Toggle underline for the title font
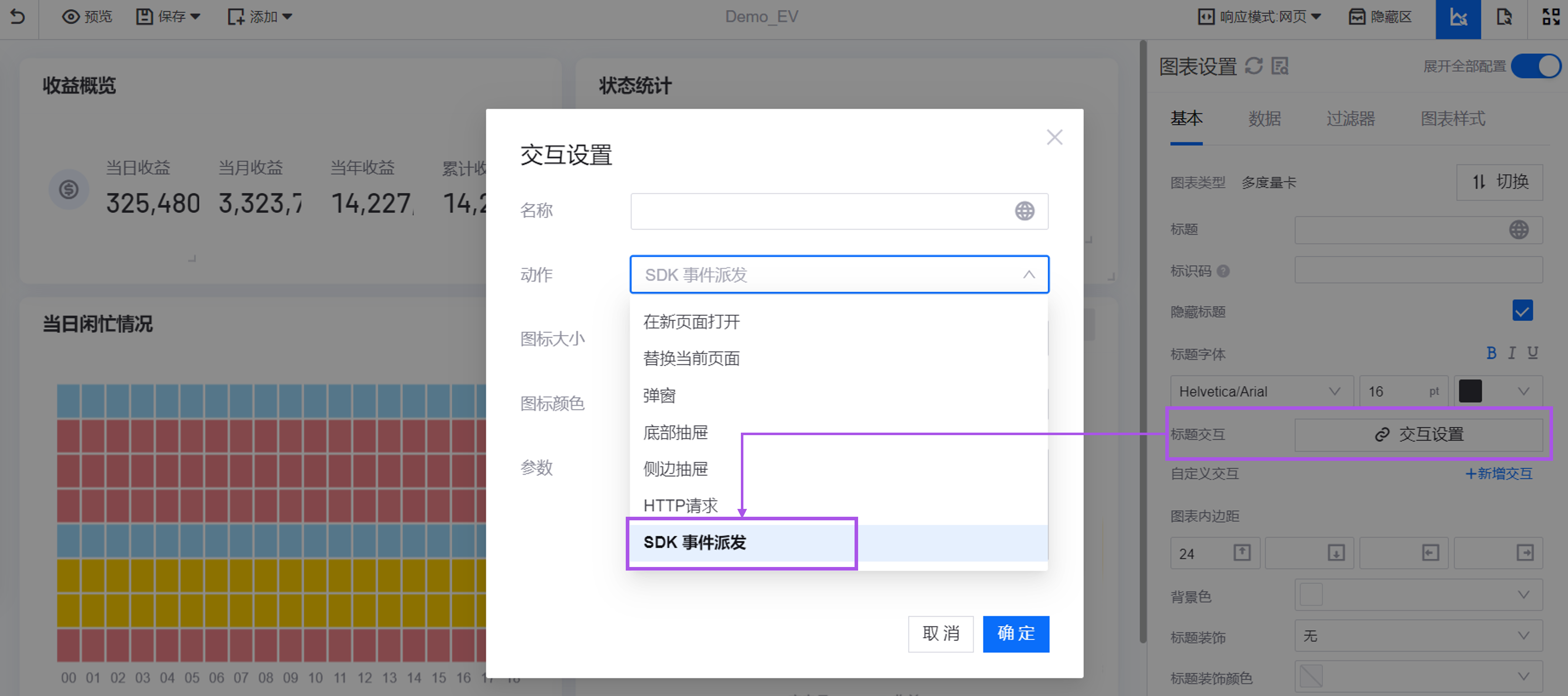Screen dimensions: 1568x696 pyautogui.click(x=1533, y=353)
